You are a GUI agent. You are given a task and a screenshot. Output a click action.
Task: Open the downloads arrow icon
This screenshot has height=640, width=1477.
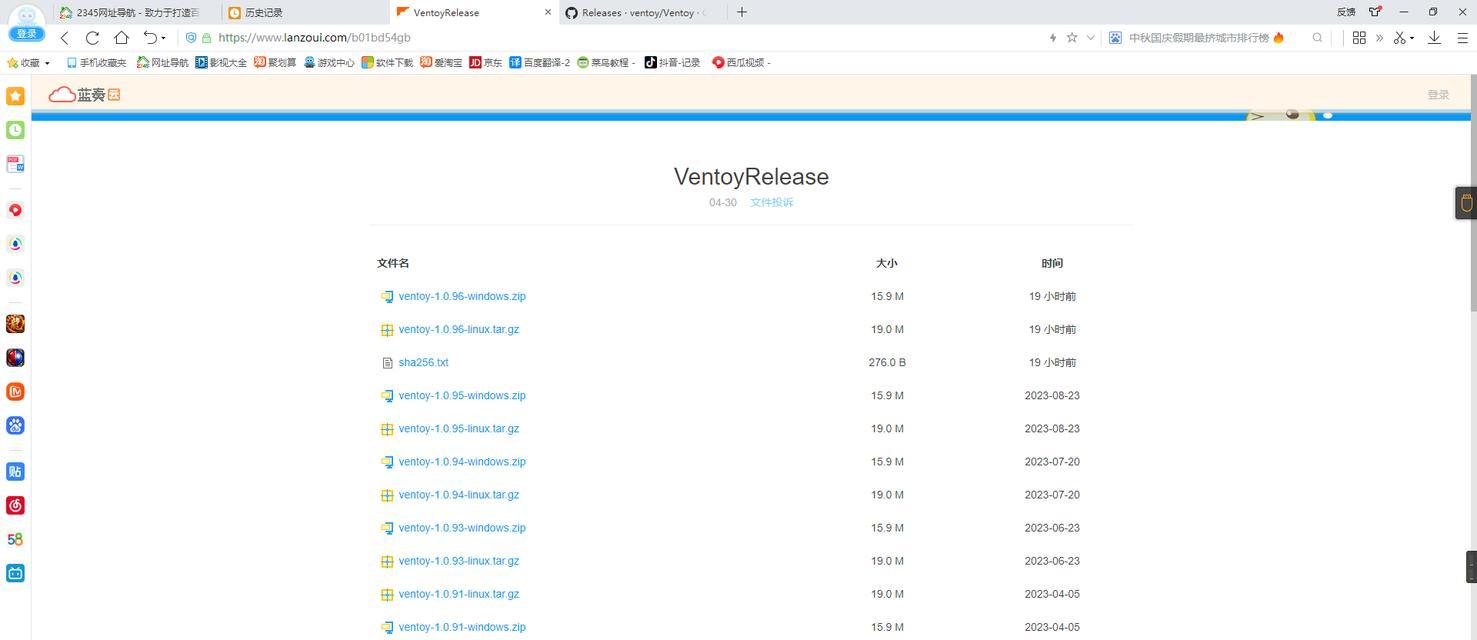[1434, 38]
